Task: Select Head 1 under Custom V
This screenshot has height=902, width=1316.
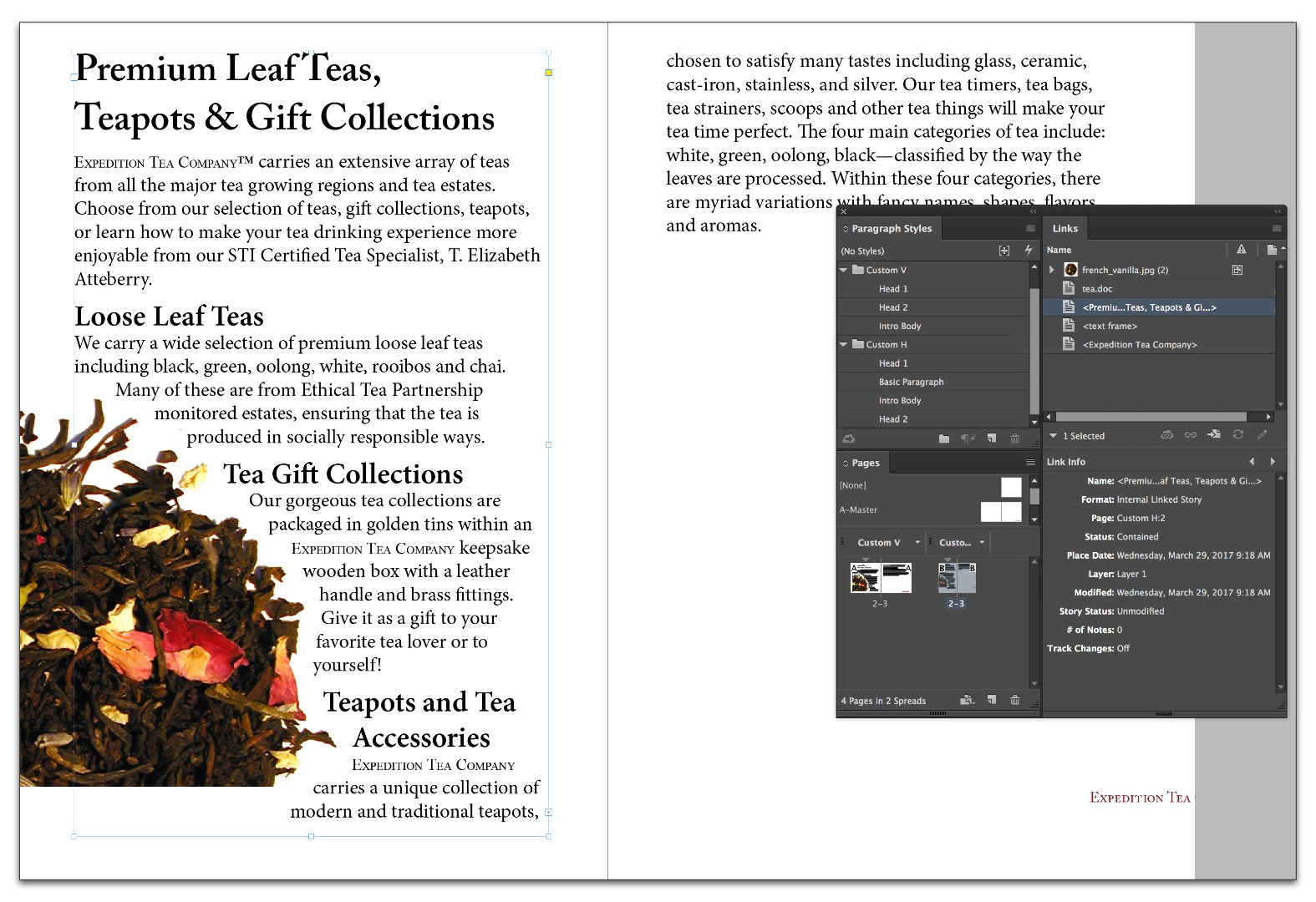Action: (x=933, y=289)
